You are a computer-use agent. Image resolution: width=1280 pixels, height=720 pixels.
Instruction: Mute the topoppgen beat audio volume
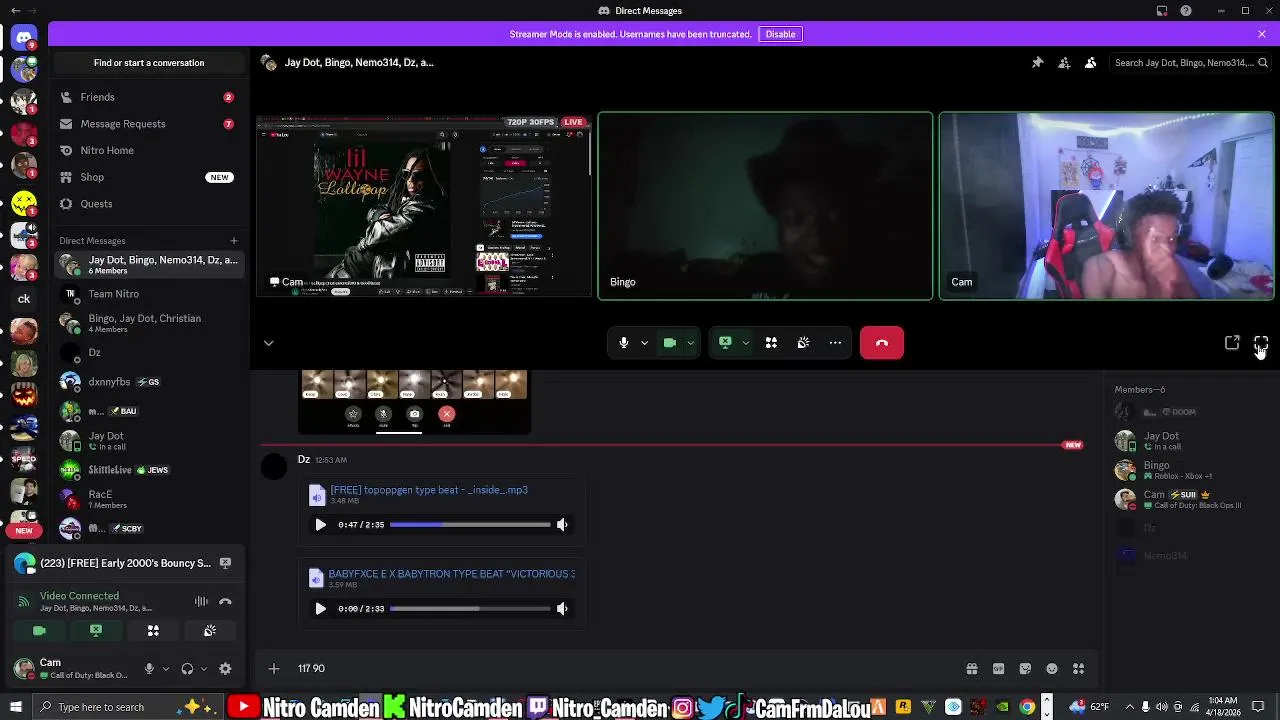562,524
